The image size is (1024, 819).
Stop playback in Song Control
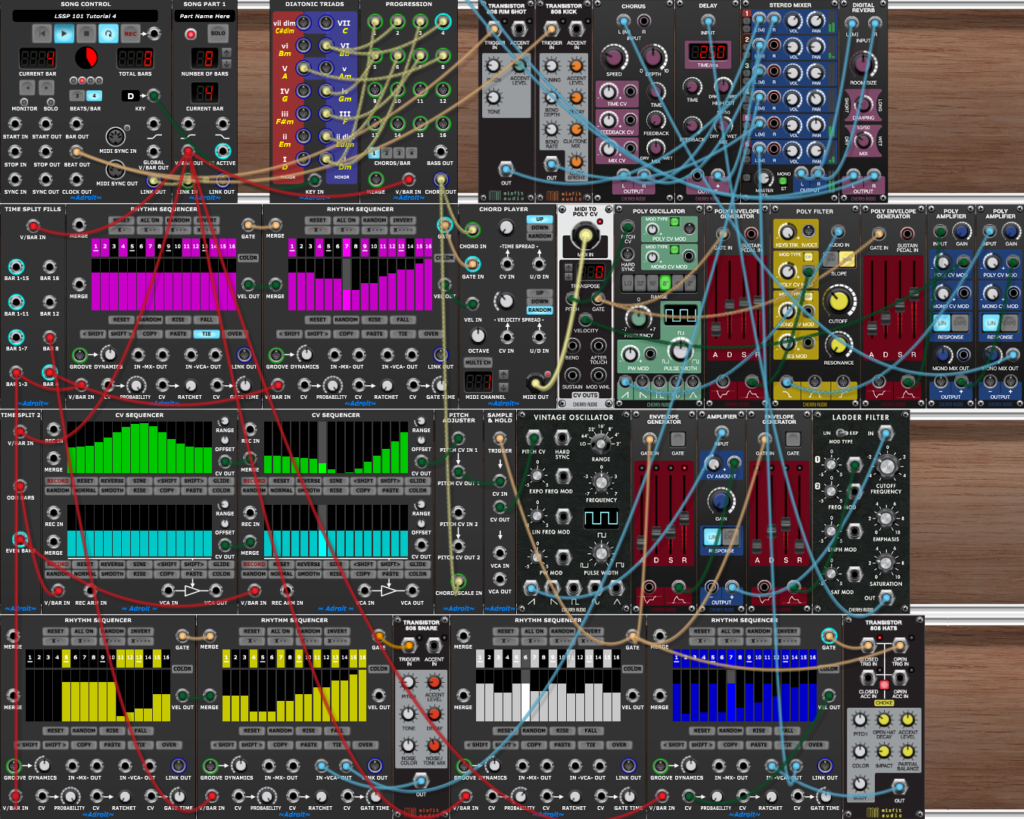[86, 33]
